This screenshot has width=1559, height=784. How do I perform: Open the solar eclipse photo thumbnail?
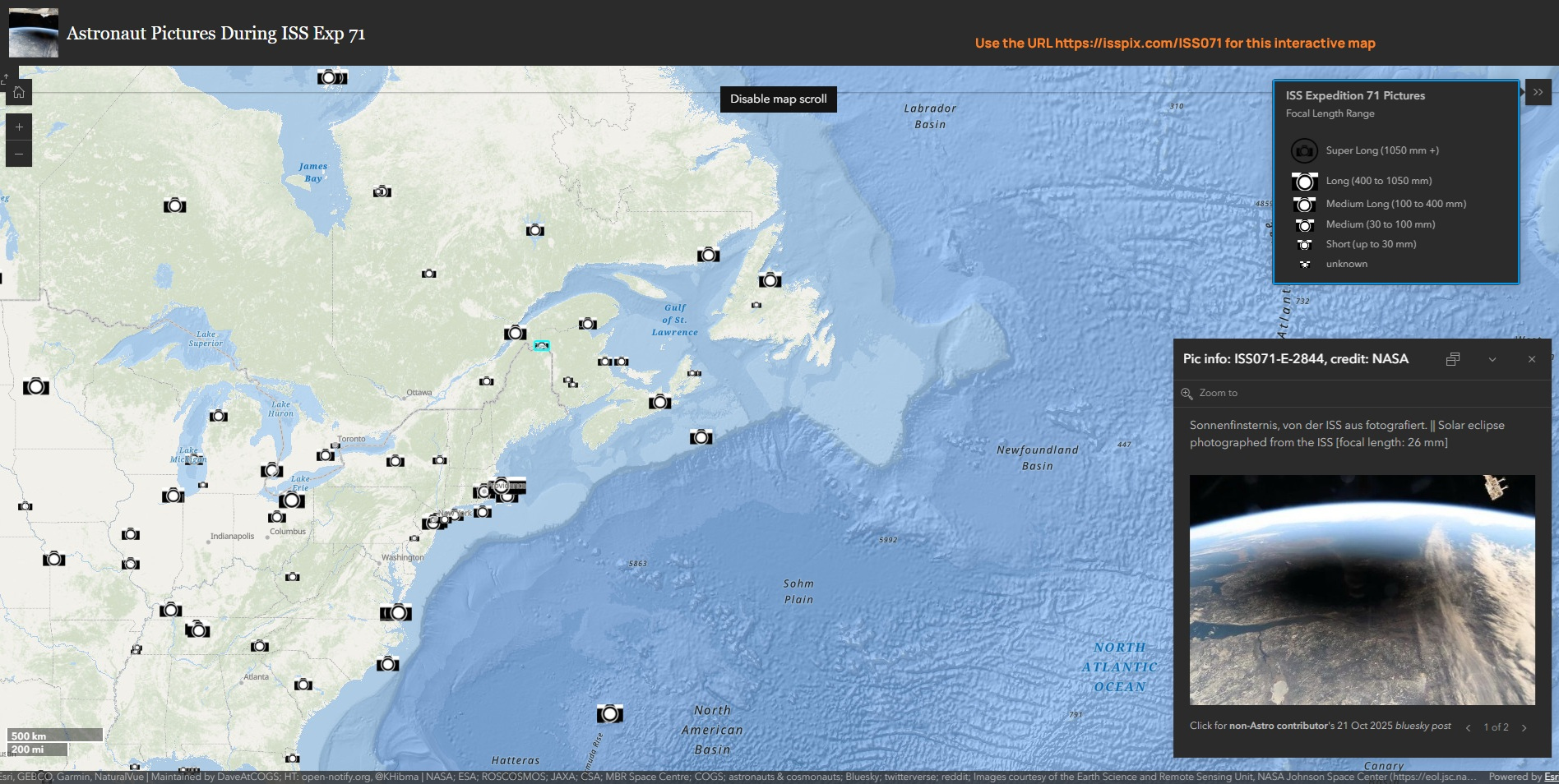(x=1362, y=589)
